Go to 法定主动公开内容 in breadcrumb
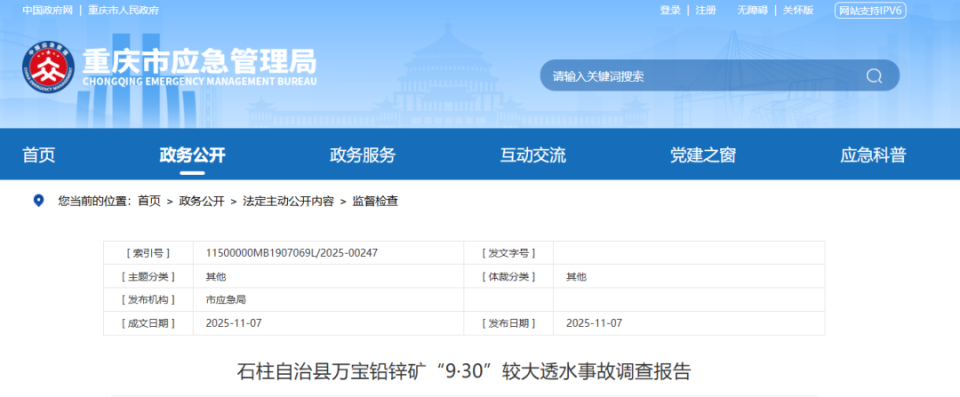 (288, 201)
